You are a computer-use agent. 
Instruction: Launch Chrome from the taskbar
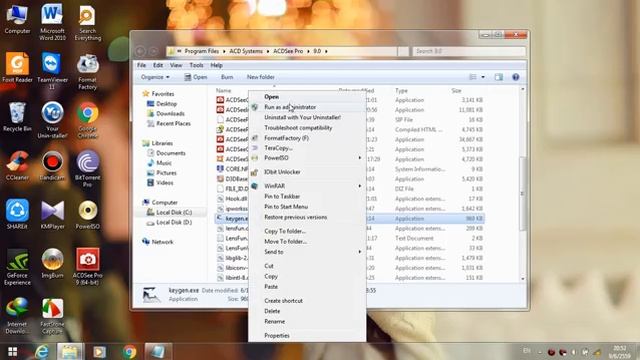(129, 352)
